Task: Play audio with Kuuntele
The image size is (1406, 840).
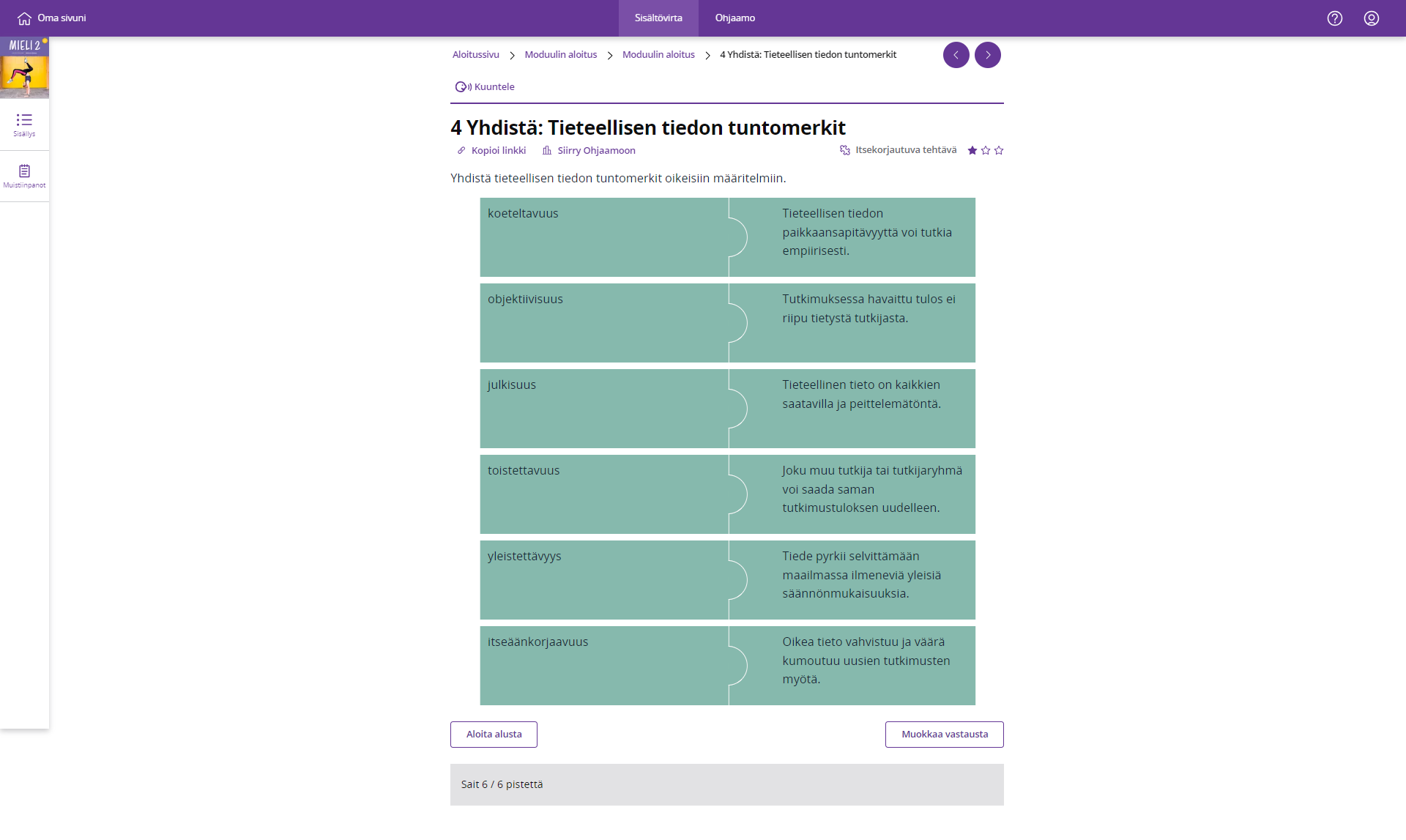Action: pyautogui.click(x=485, y=86)
